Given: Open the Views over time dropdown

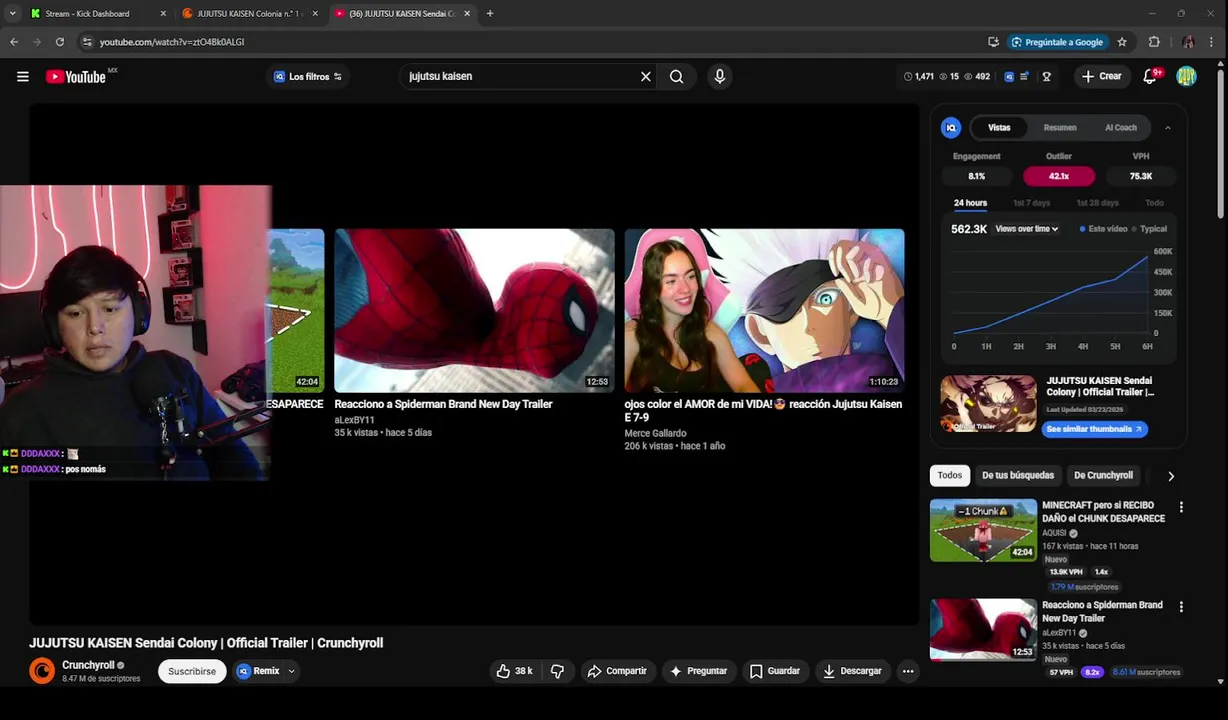Looking at the screenshot, I should point(1026,229).
